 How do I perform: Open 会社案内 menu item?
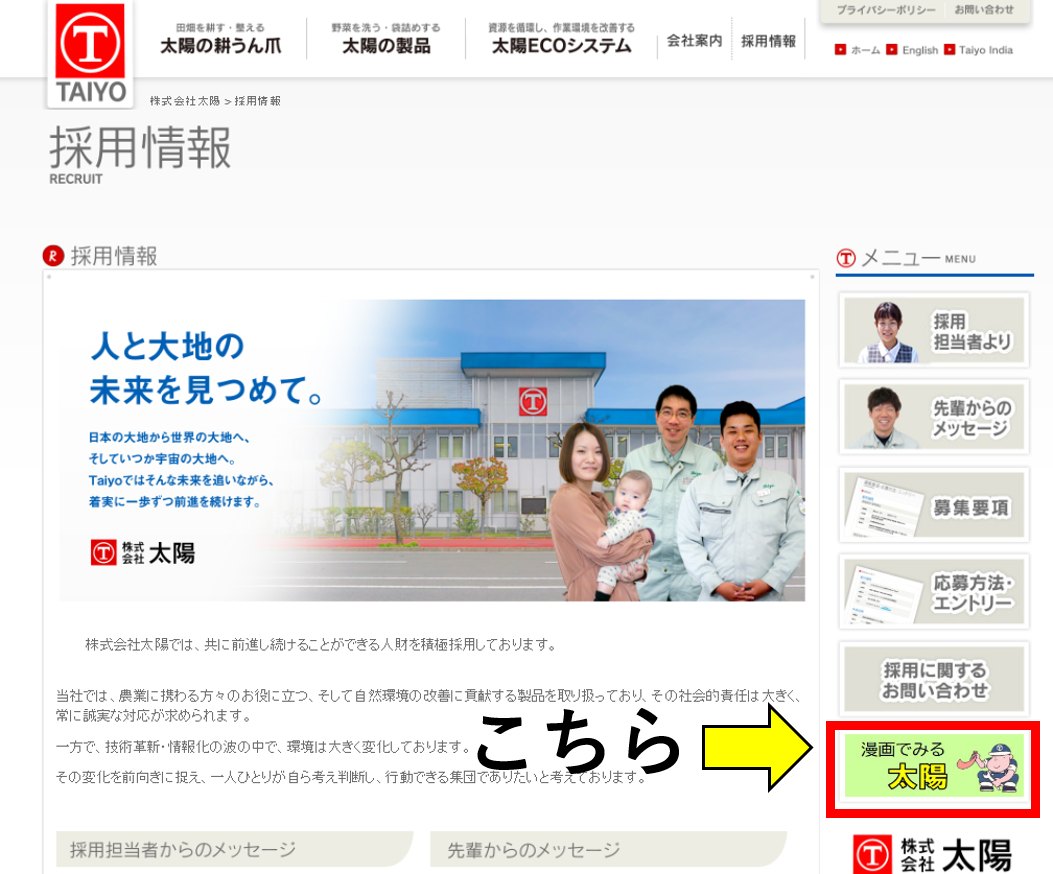(x=694, y=41)
